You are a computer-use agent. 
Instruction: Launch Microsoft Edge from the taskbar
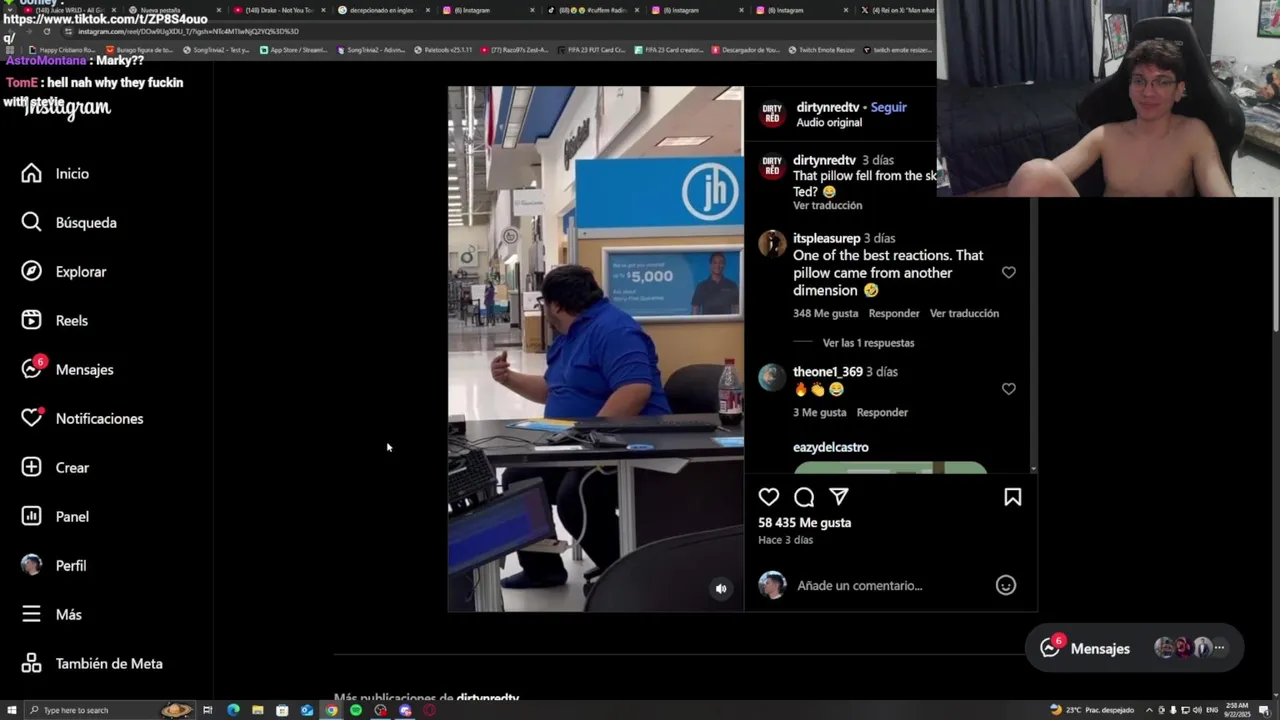233,710
